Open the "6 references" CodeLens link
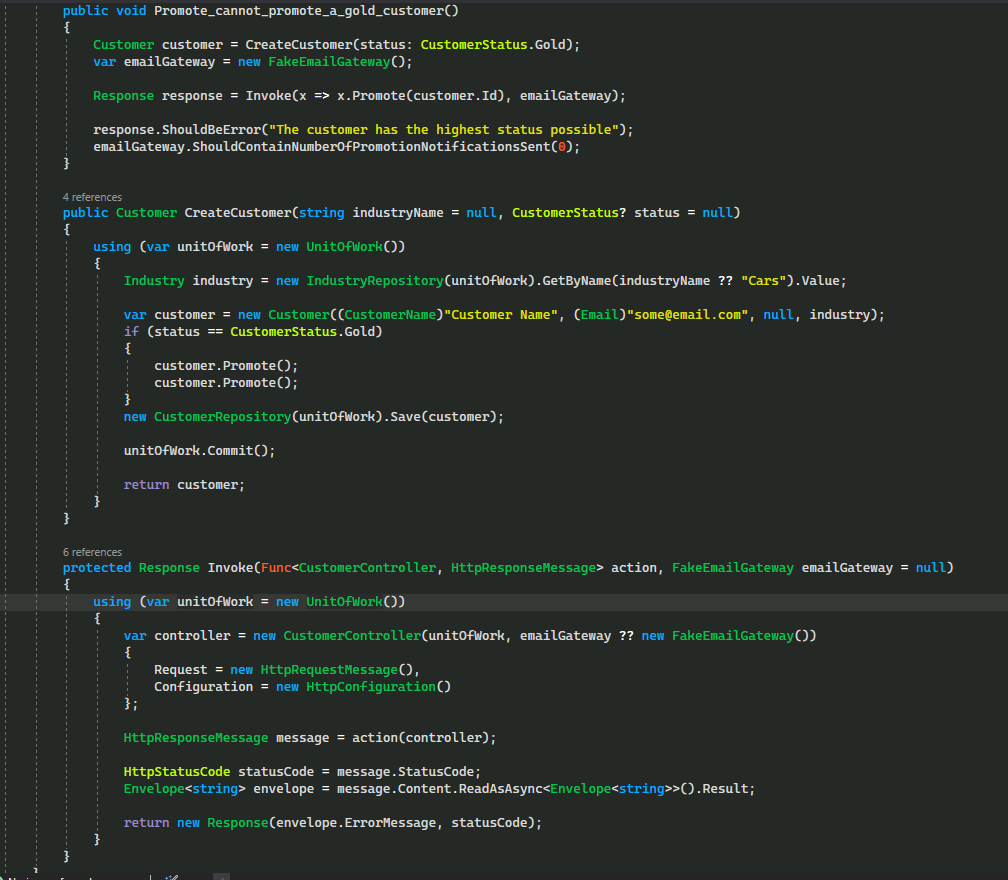The image size is (1008, 880). coord(92,552)
